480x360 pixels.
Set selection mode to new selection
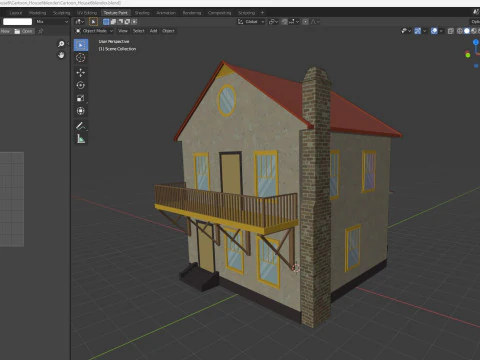coord(106,22)
